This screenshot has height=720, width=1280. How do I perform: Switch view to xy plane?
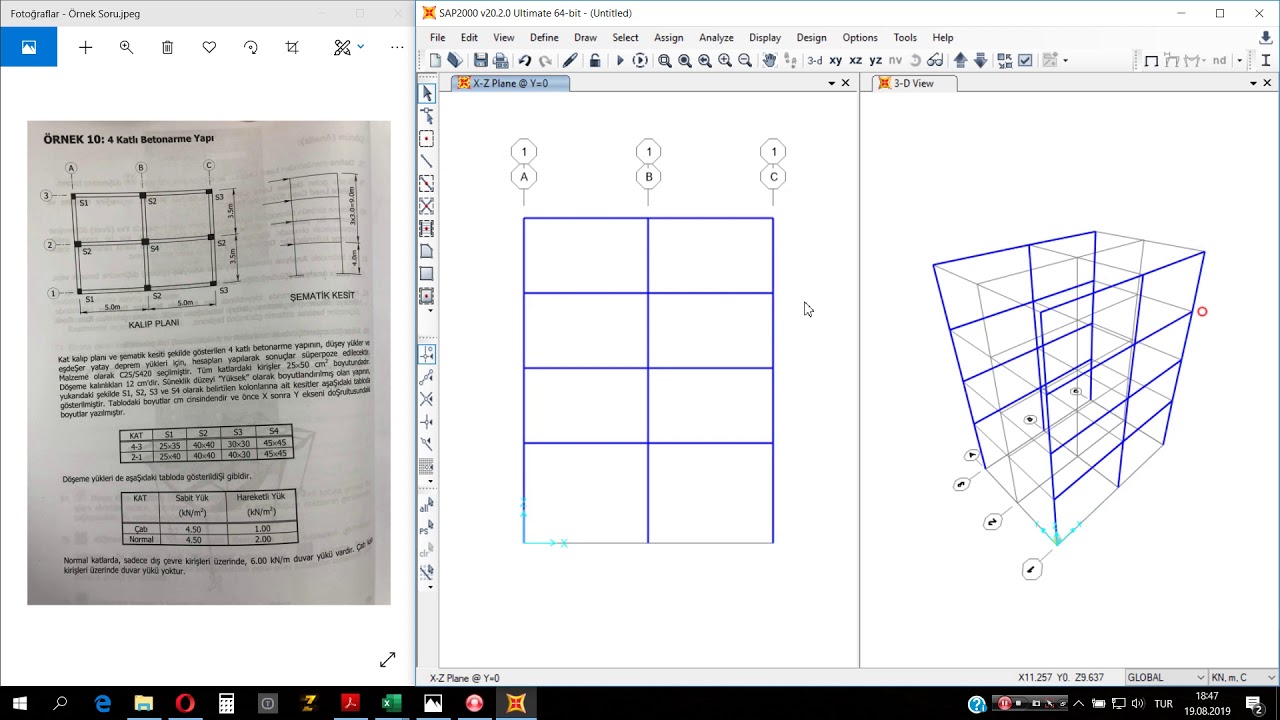click(x=836, y=61)
